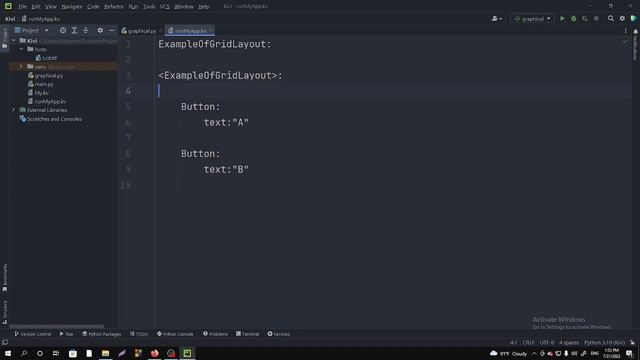Click Expand All icon in Project panel
Screen dimensions: 640x360
coord(74,31)
